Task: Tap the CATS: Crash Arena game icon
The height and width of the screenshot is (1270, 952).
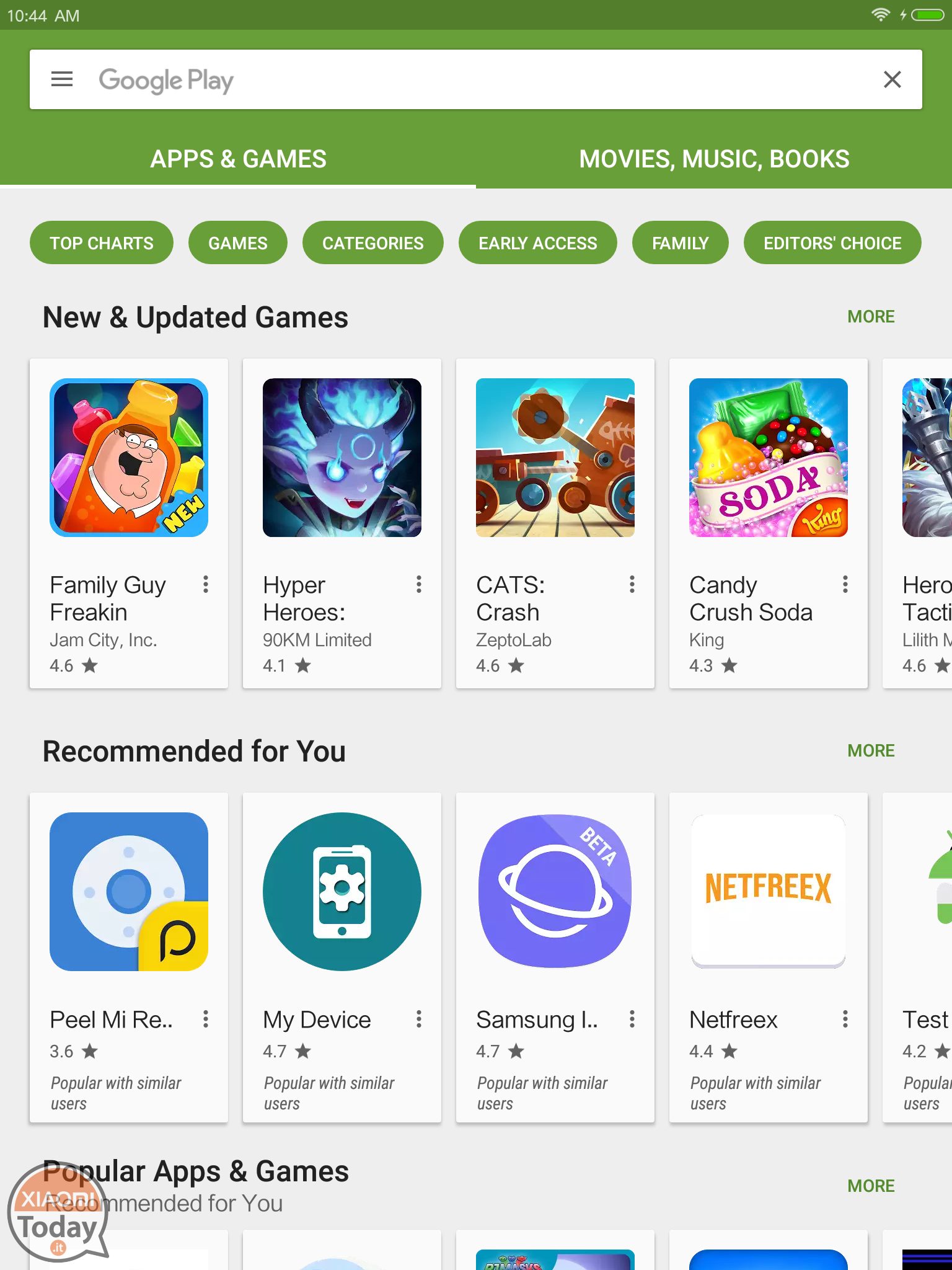Action: pyautogui.click(x=555, y=458)
